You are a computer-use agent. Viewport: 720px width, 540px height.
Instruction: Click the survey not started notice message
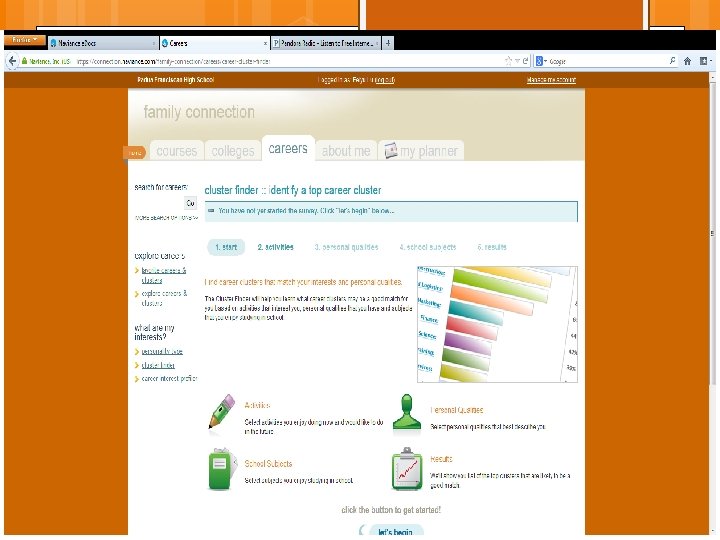(x=391, y=211)
